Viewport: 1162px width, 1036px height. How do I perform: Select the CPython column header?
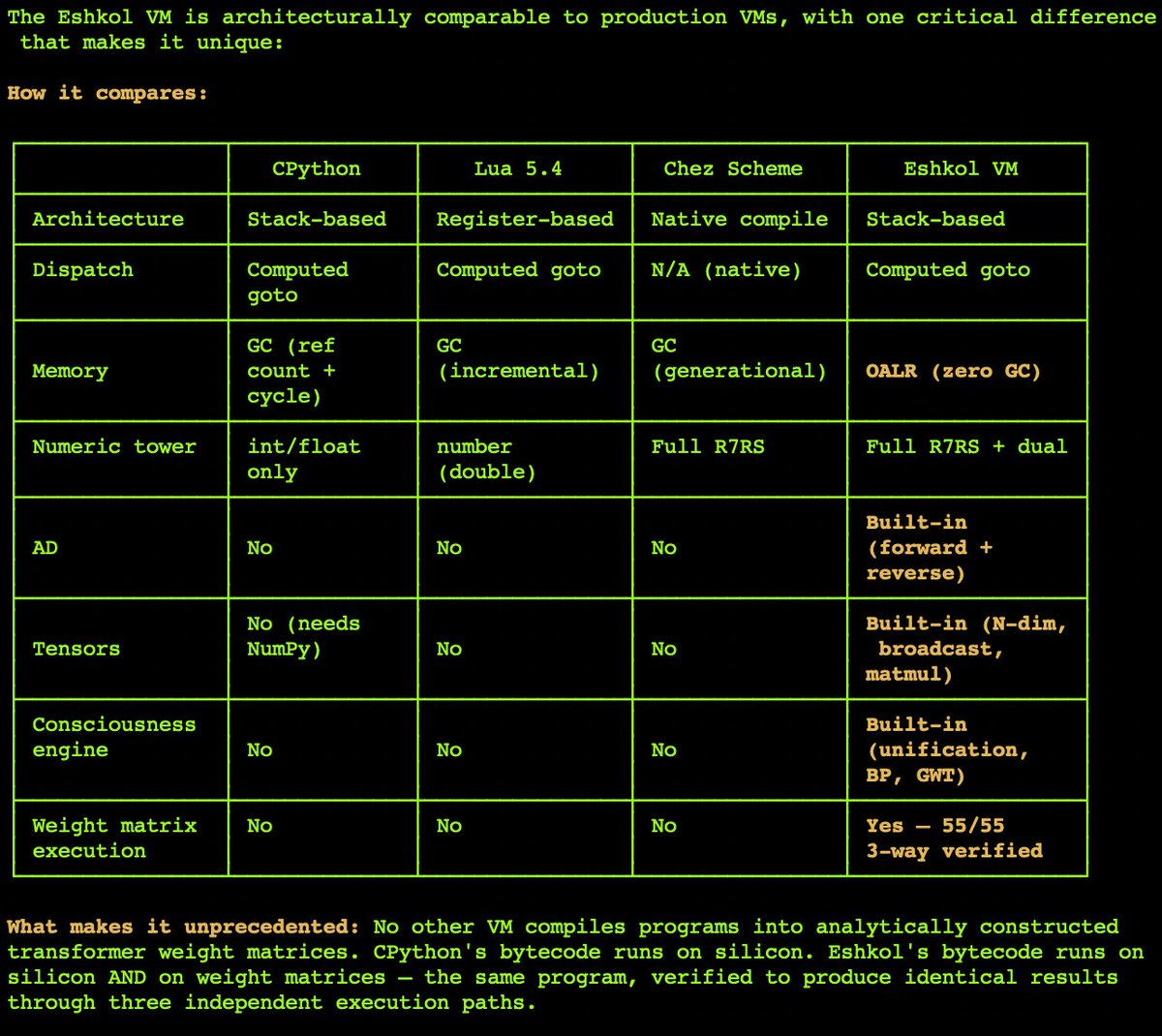click(x=317, y=168)
